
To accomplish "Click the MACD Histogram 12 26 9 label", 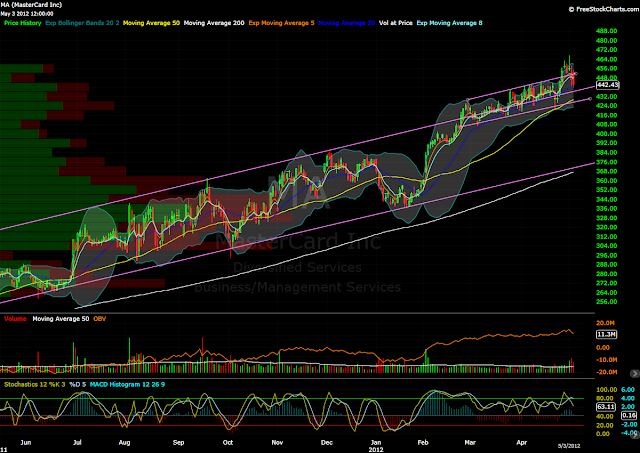I will click(x=127, y=384).
